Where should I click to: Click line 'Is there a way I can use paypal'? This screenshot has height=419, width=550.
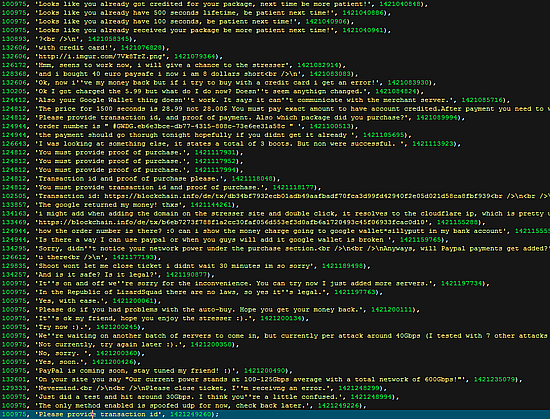tap(225, 240)
